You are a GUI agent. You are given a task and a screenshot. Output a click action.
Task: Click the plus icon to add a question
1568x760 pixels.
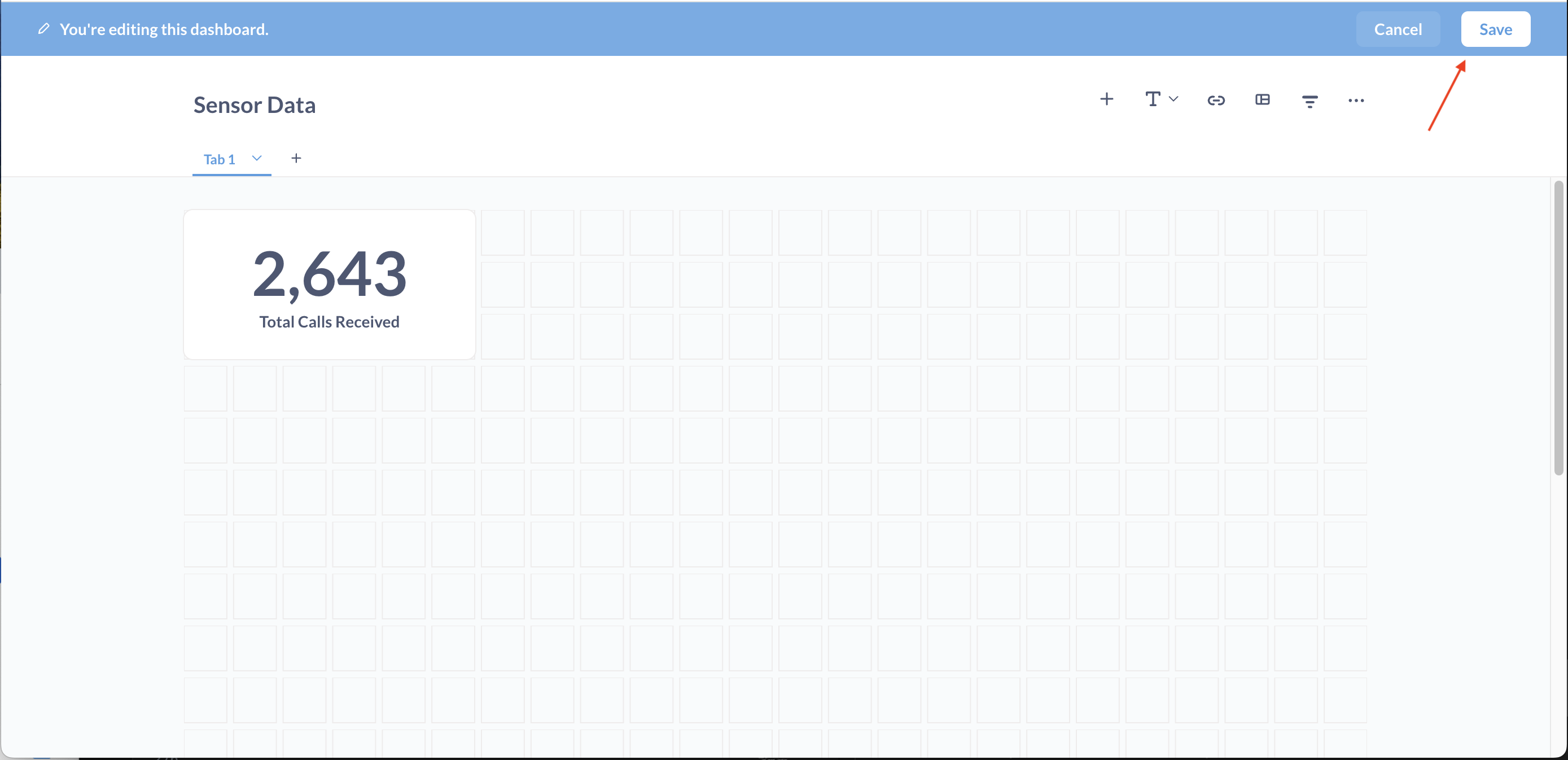[x=1107, y=99]
